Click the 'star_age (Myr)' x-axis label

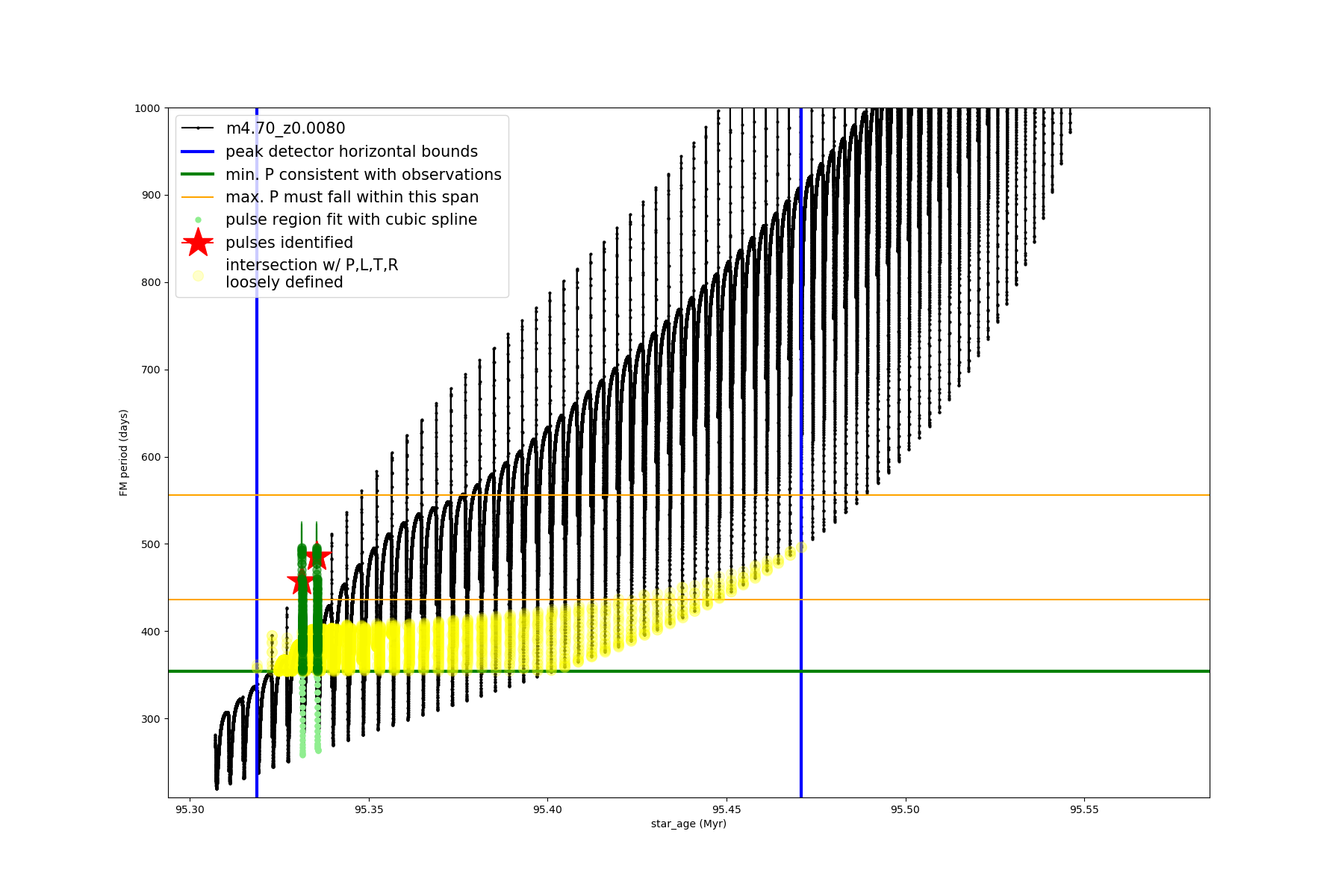[688, 824]
